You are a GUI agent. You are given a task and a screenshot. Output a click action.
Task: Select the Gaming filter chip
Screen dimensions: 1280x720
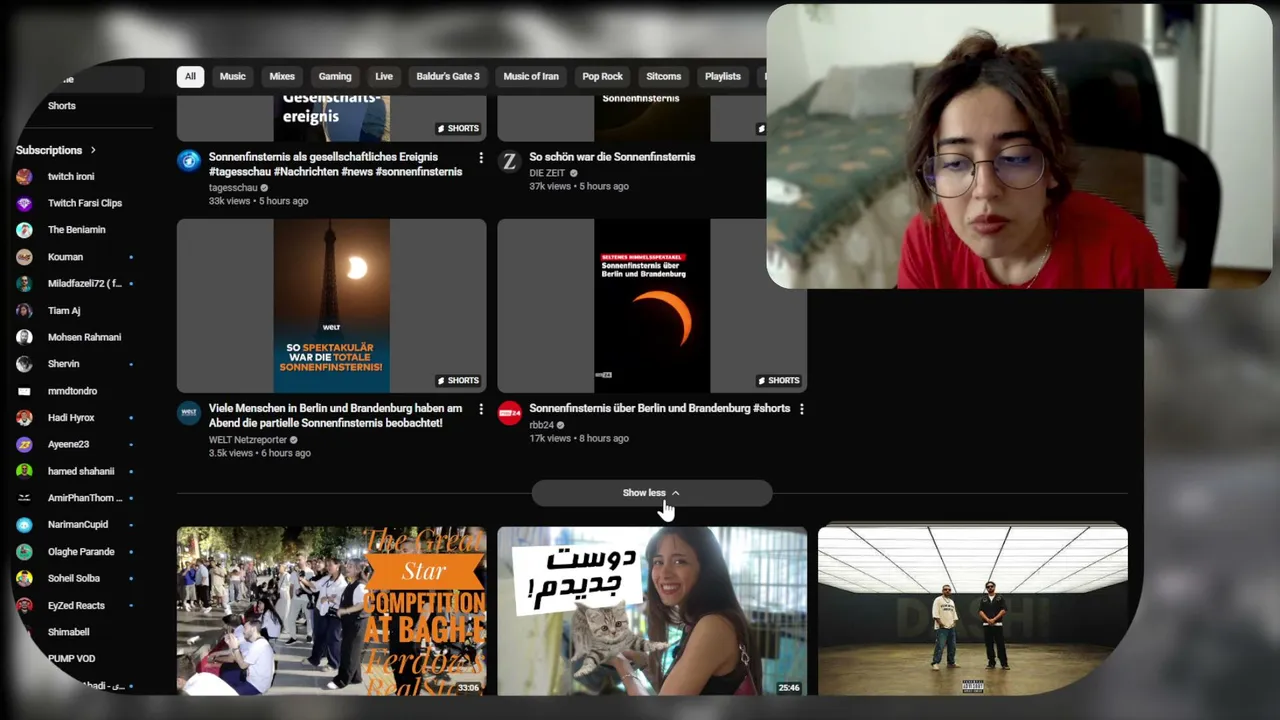tap(335, 76)
